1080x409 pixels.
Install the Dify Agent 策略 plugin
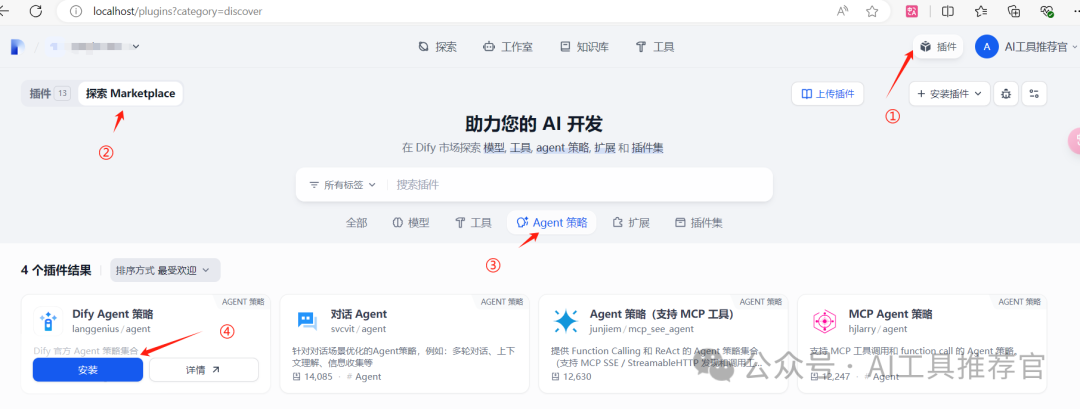point(88,370)
